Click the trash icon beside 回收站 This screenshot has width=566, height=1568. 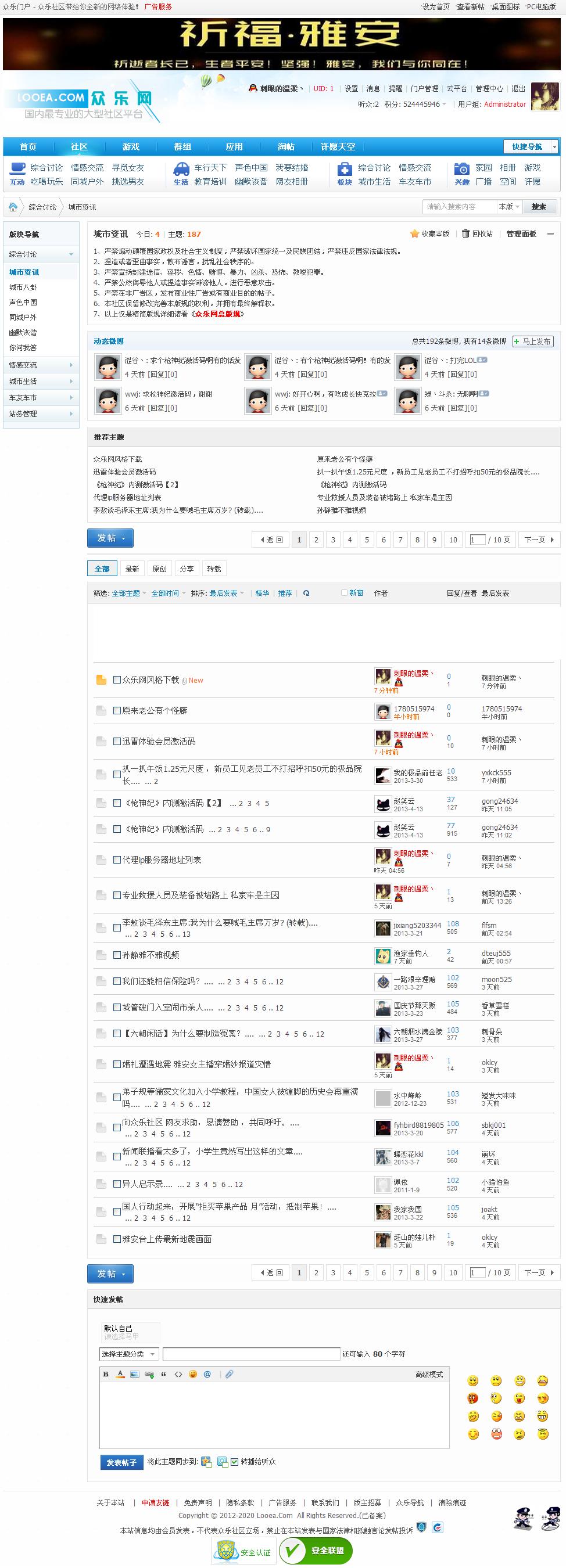[465, 233]
